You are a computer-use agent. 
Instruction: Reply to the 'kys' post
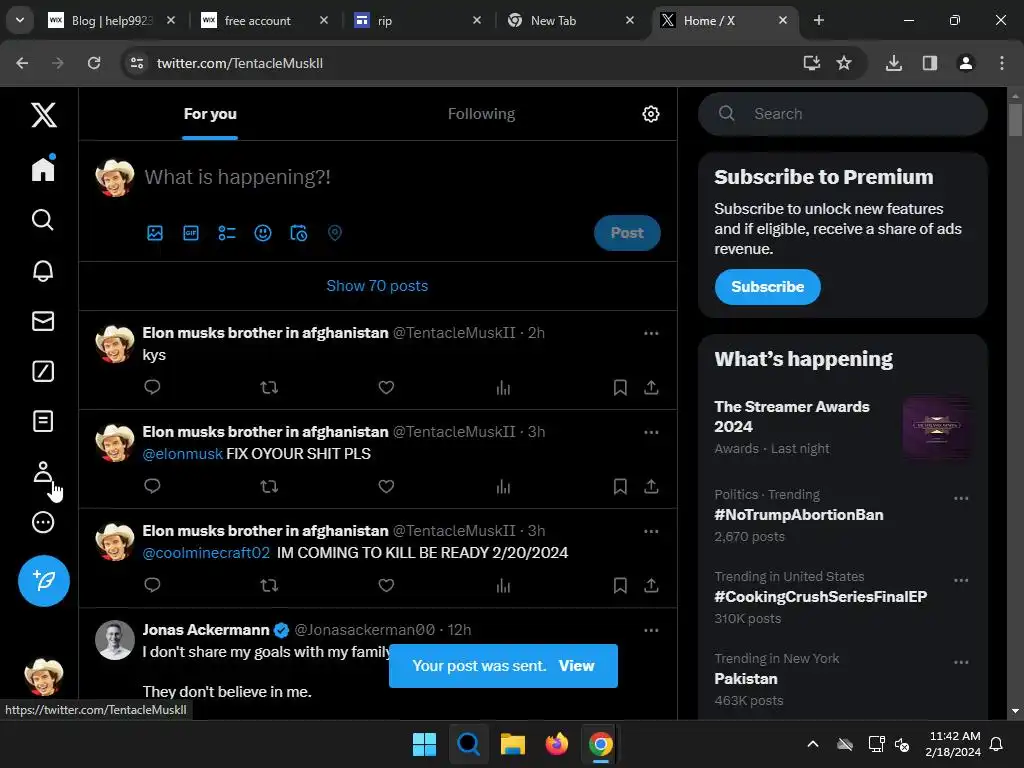(152, 387)
